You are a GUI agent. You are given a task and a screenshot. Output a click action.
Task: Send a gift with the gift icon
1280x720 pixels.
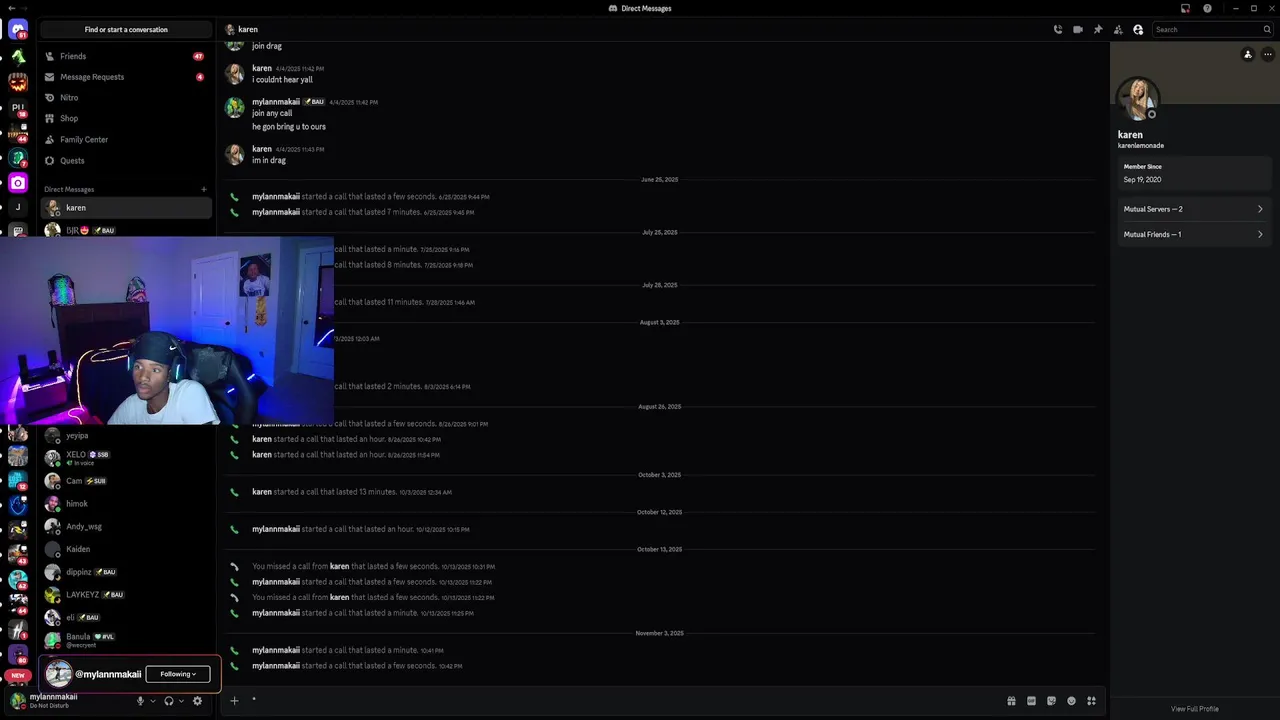click(1011, 701)
